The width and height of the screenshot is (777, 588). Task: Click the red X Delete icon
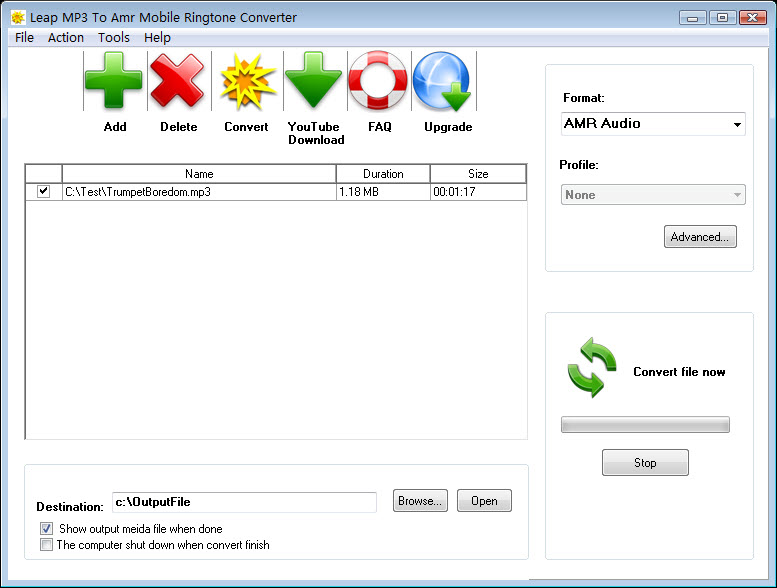click(x=177, y=81)
